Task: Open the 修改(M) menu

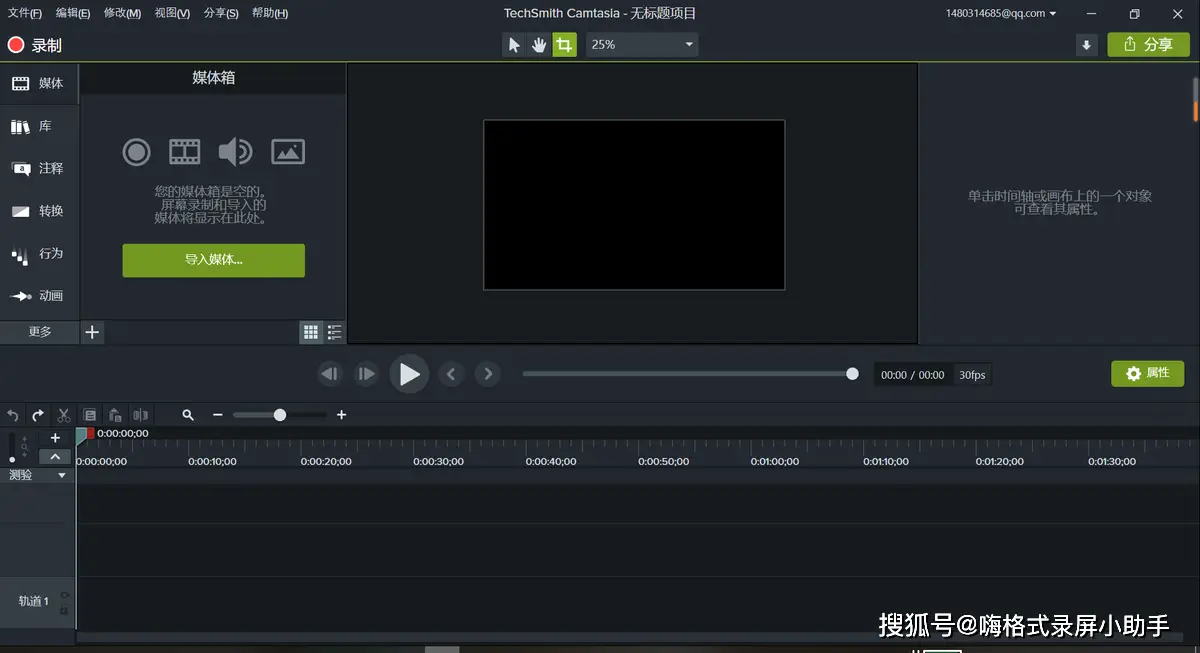Action: pos(122,13)
